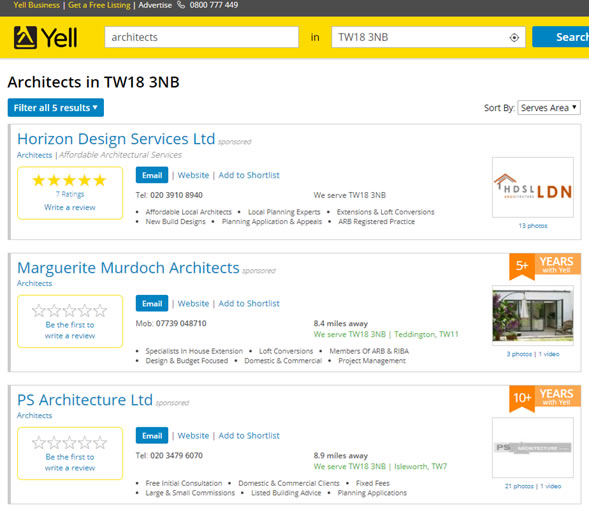Image resolution: width=589 pixels, height=510 pixels.
Task: Click the 10+ Years with Yell badge
Action: [545, 398]
